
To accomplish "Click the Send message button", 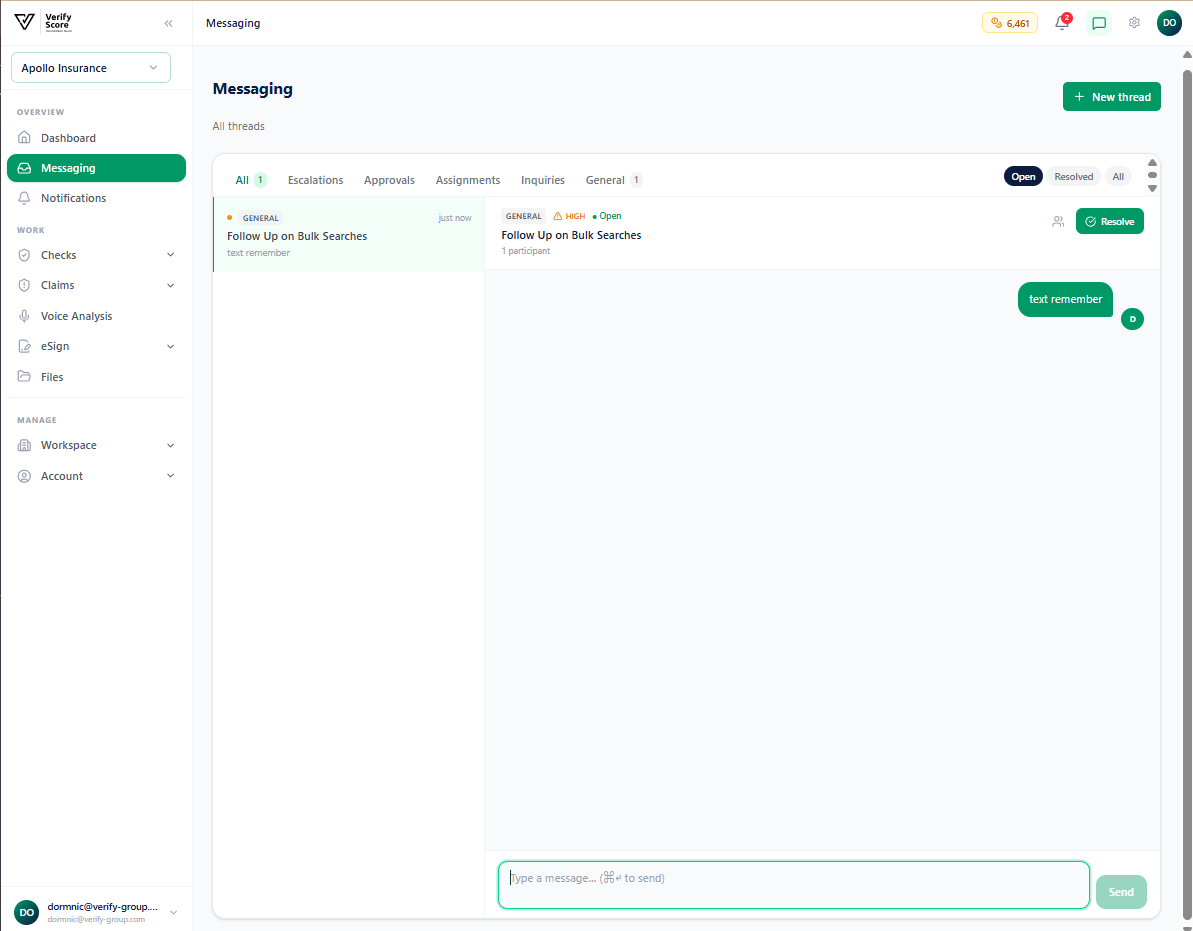I will tap(1121, 892).
